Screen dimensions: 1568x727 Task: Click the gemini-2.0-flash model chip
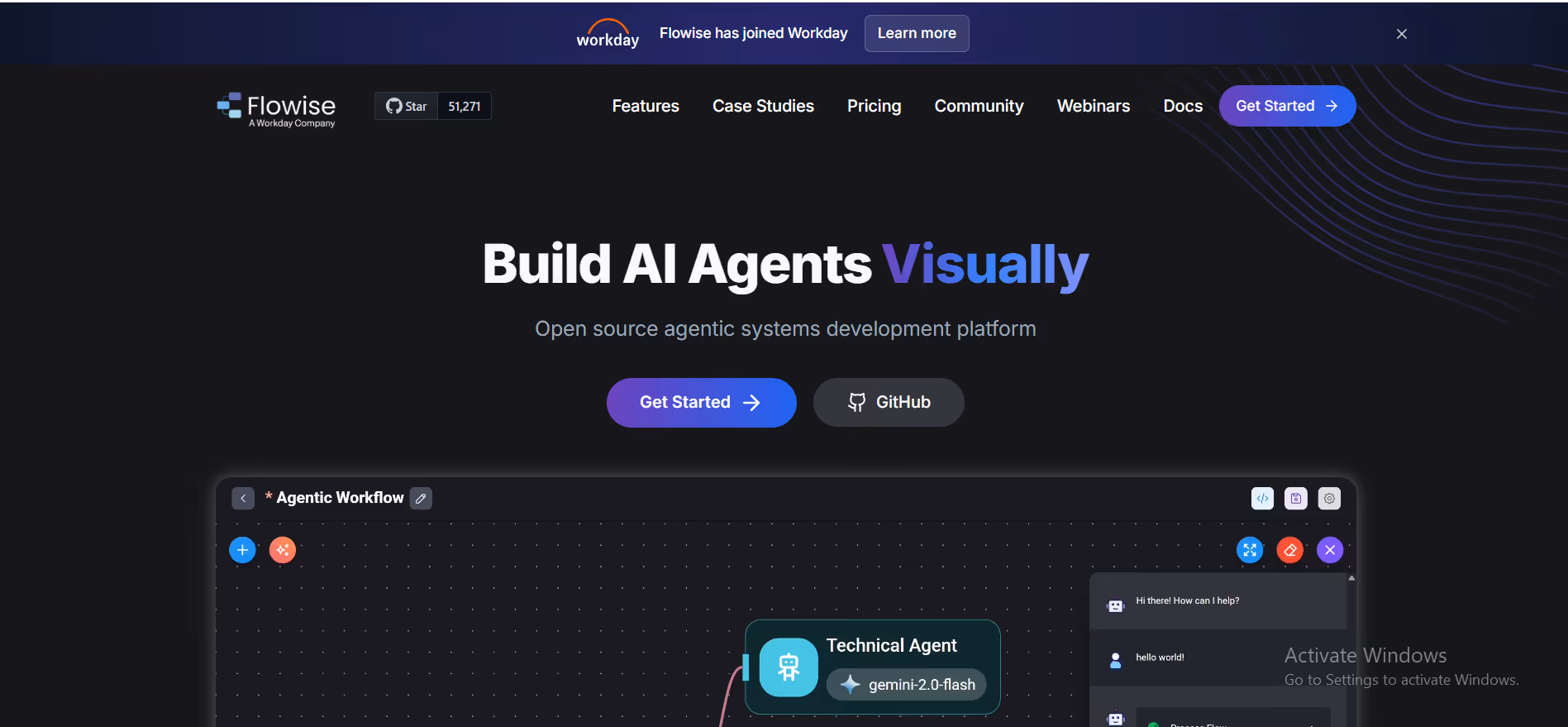[x=908, y=685]
